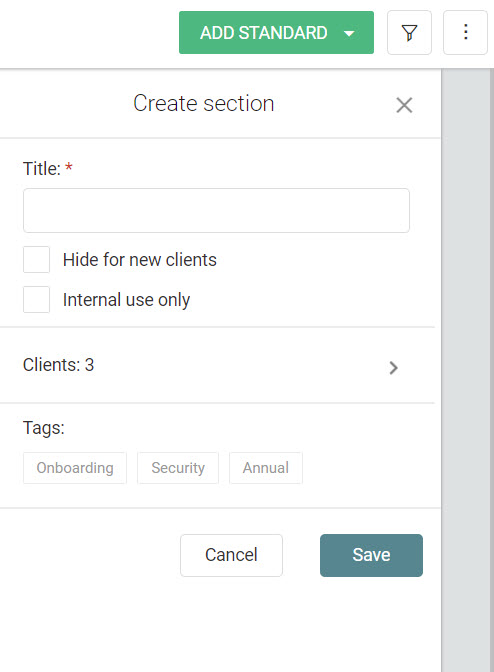Select the Annual tag
Viewport: 494px width, 672px height.
(x=266, y=468)
